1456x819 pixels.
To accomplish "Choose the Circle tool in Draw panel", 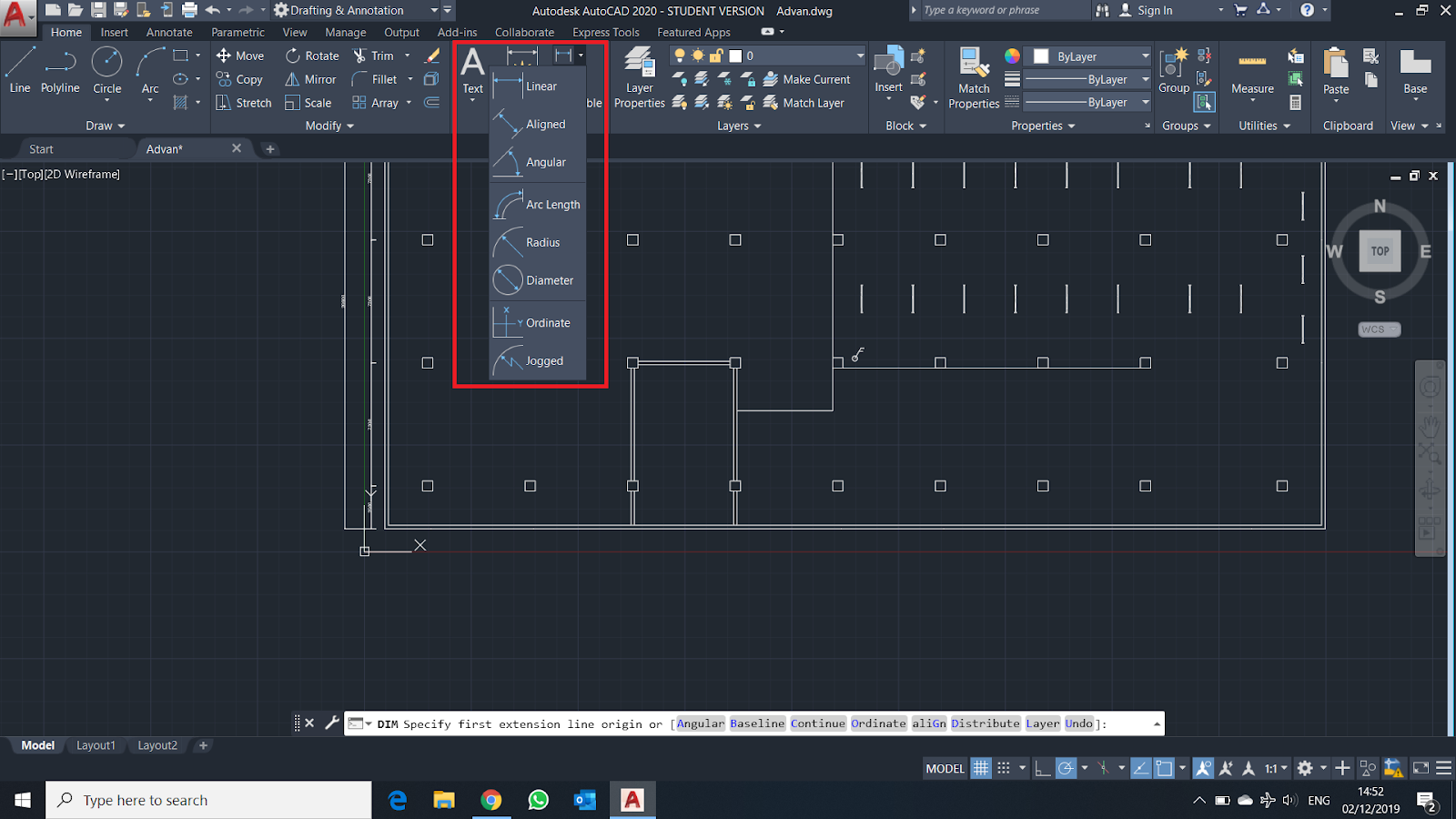I will coord(106,70).
